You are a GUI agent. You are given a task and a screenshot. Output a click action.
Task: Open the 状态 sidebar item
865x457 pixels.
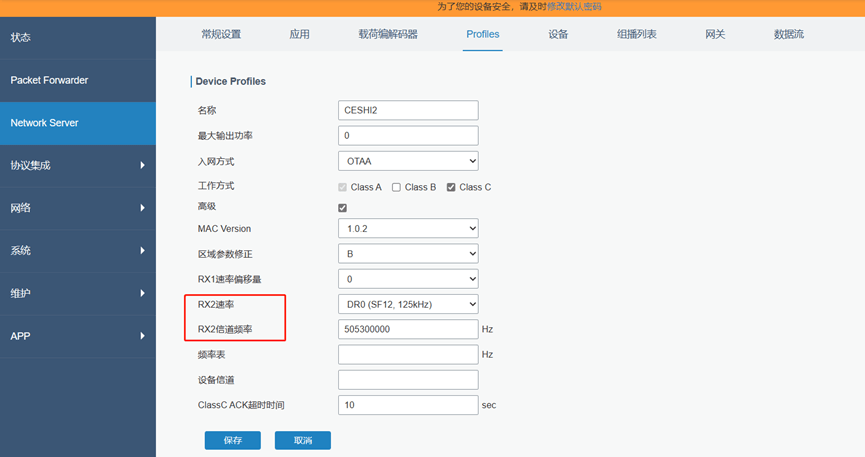click(78, 38)
